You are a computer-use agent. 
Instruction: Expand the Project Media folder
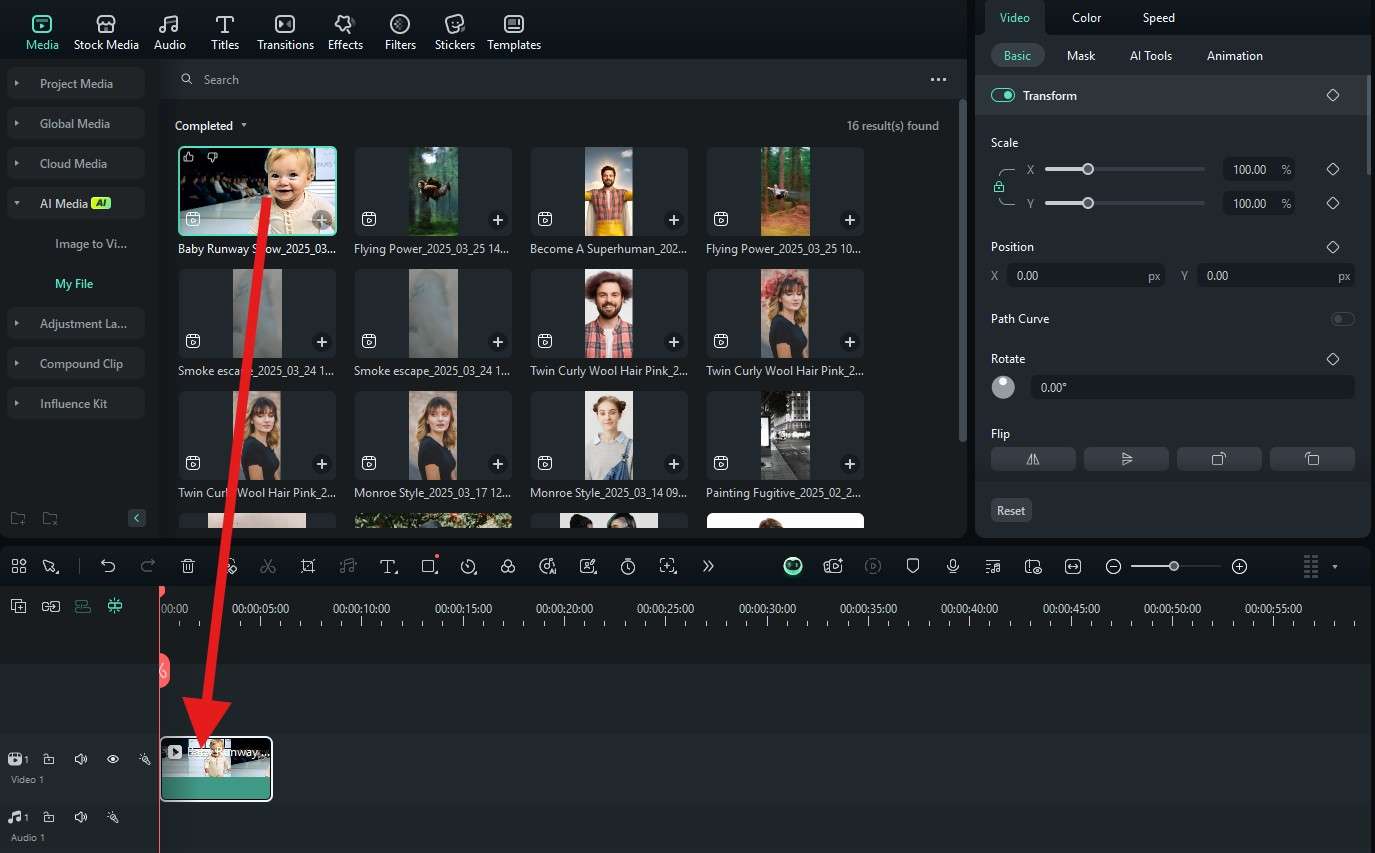[76, 84]
